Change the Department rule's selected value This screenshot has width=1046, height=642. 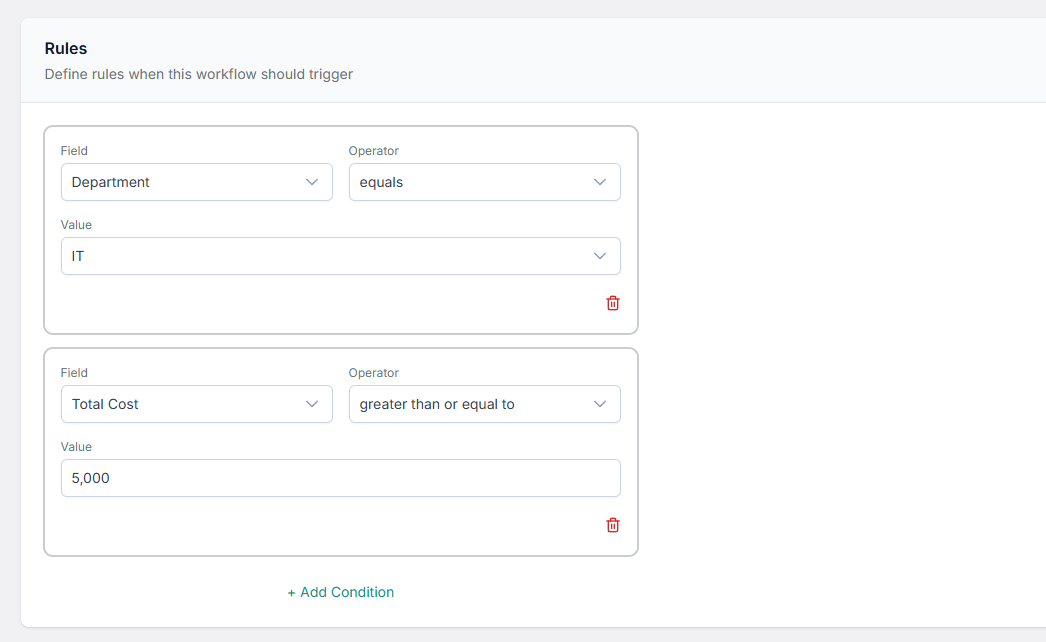(341, 256)
